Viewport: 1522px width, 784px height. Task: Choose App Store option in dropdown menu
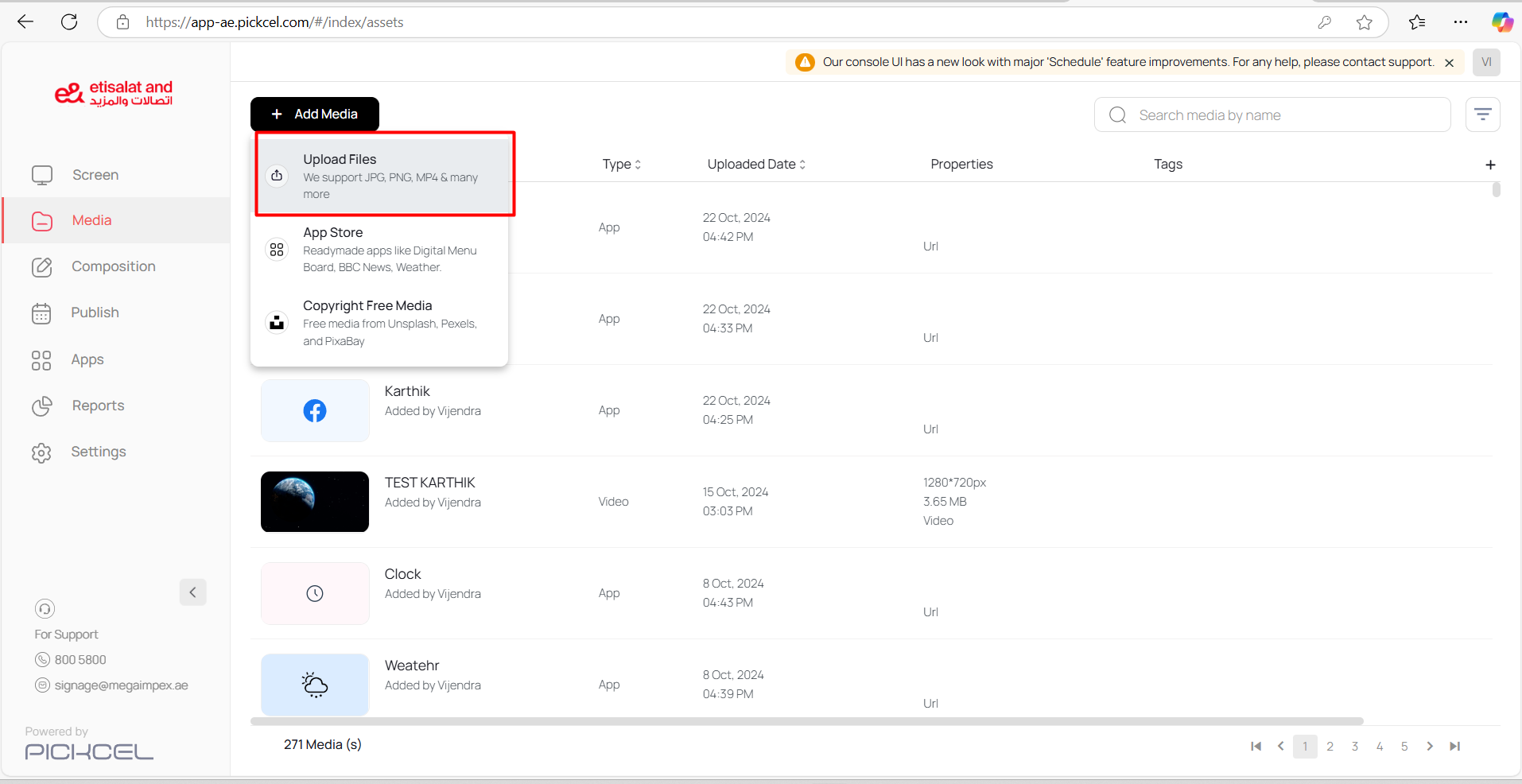(x=380, y=249)
